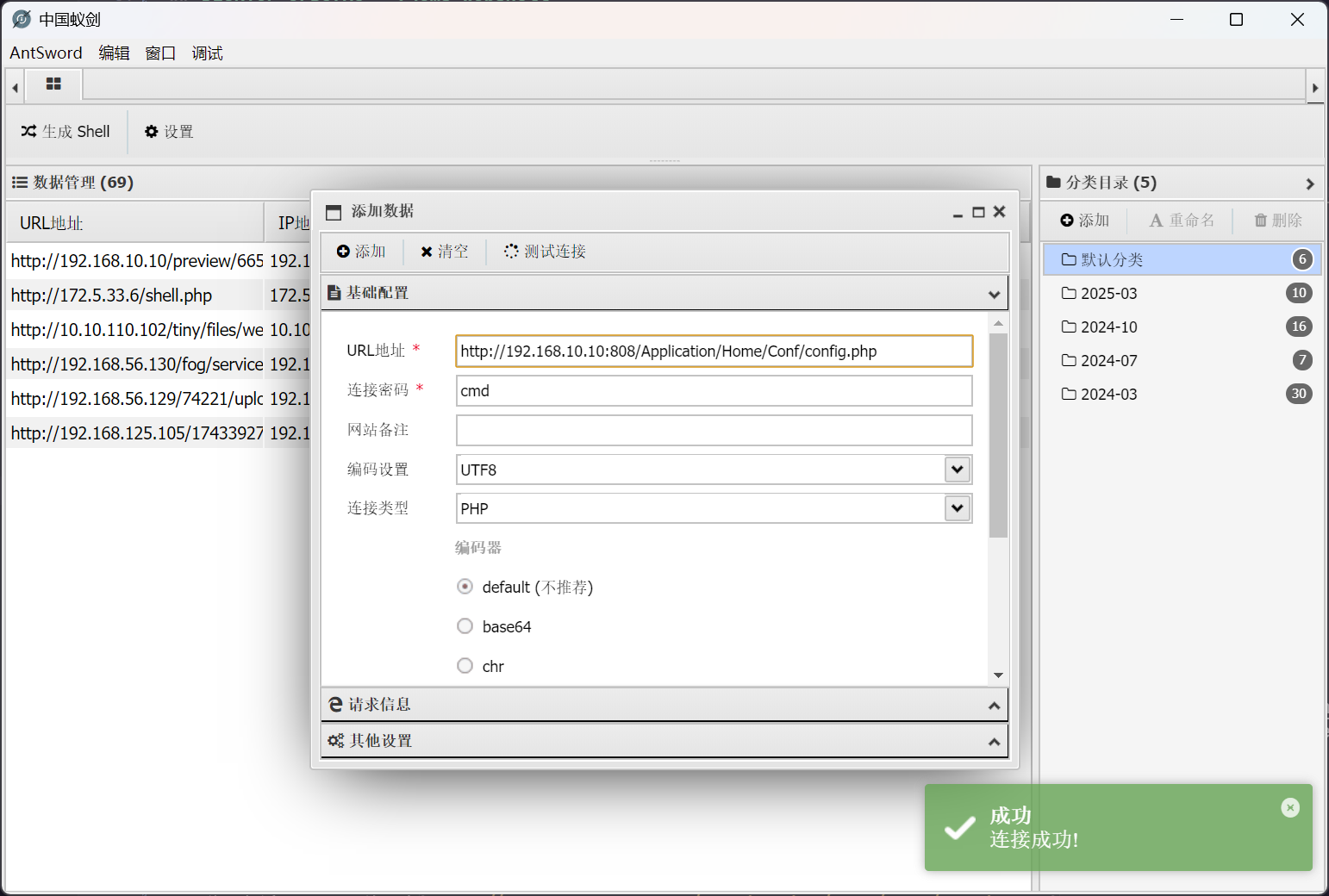Select the base64 encoder option
The image size is (1329, 896).
465,626
